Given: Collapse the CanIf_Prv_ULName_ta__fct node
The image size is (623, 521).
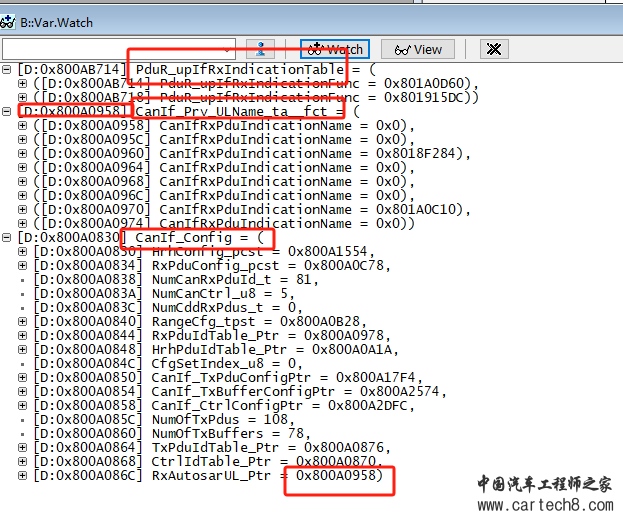Looking at the screenshot, I should (7, 111).
